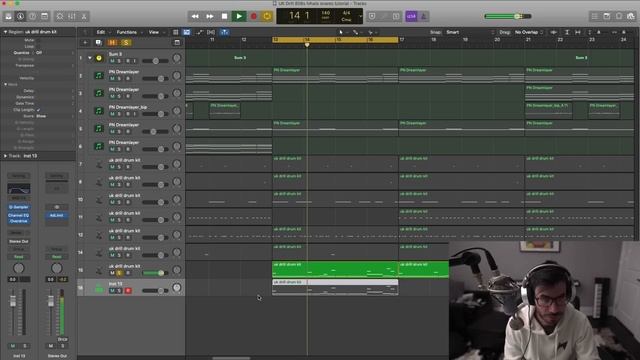640x360 pixels.
Task: Open Smart Controls button
Action: 60,16
